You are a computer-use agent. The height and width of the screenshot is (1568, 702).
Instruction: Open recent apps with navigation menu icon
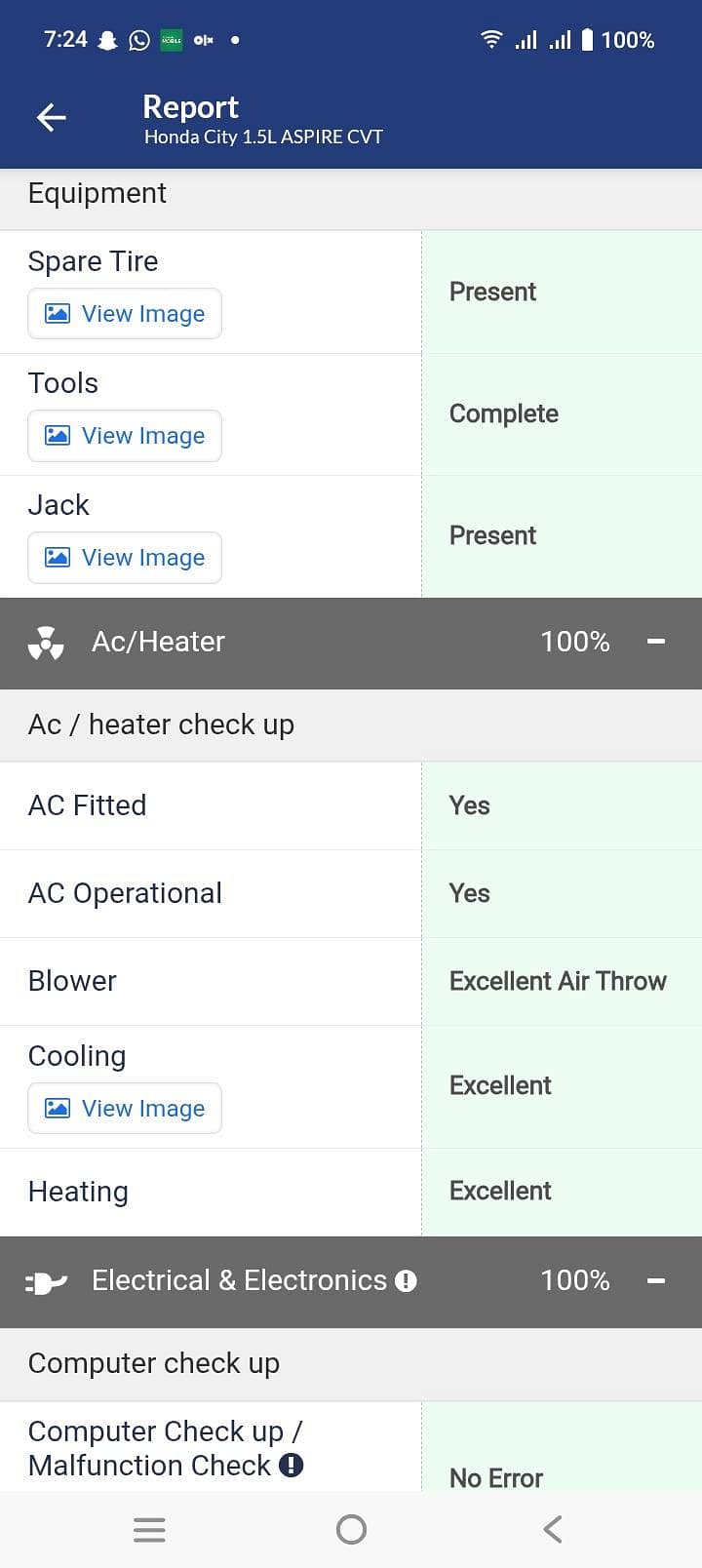pyautogui.click(x=149, y=1529)
